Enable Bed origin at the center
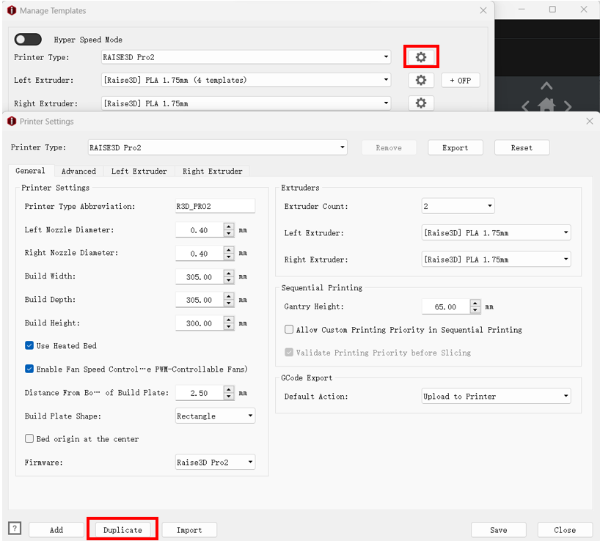 [x=29, y=439]
